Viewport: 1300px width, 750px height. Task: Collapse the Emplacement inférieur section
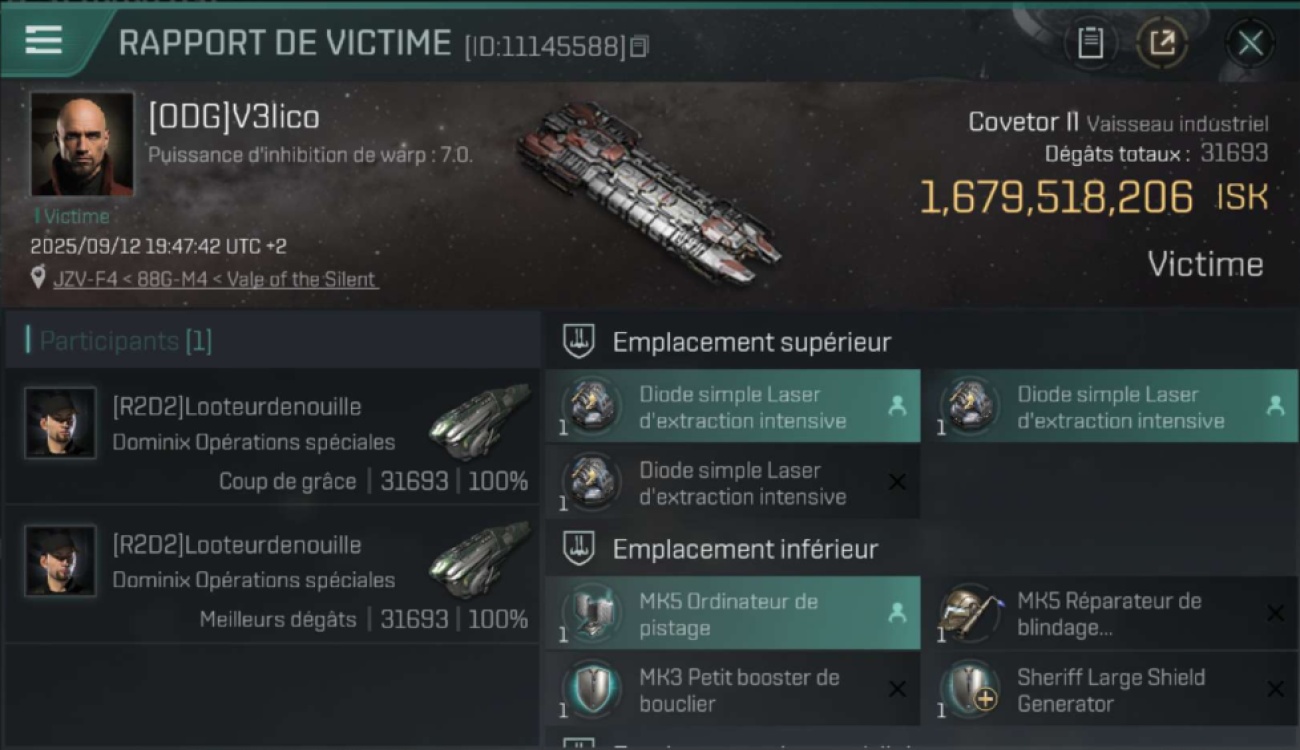point(579,549)
